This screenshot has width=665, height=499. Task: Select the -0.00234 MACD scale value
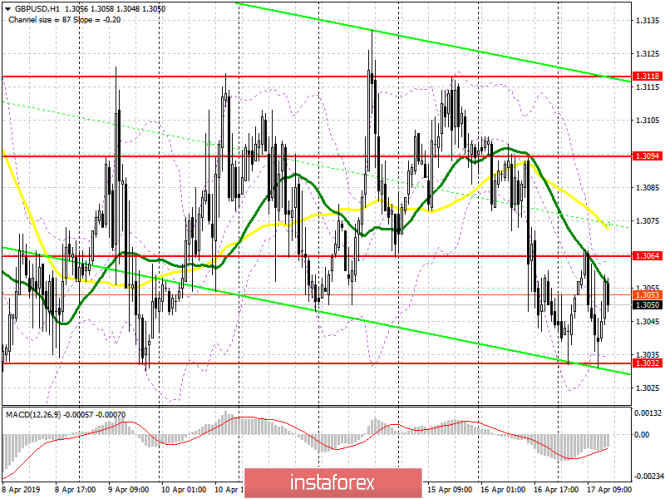click(x=647, y=476)
